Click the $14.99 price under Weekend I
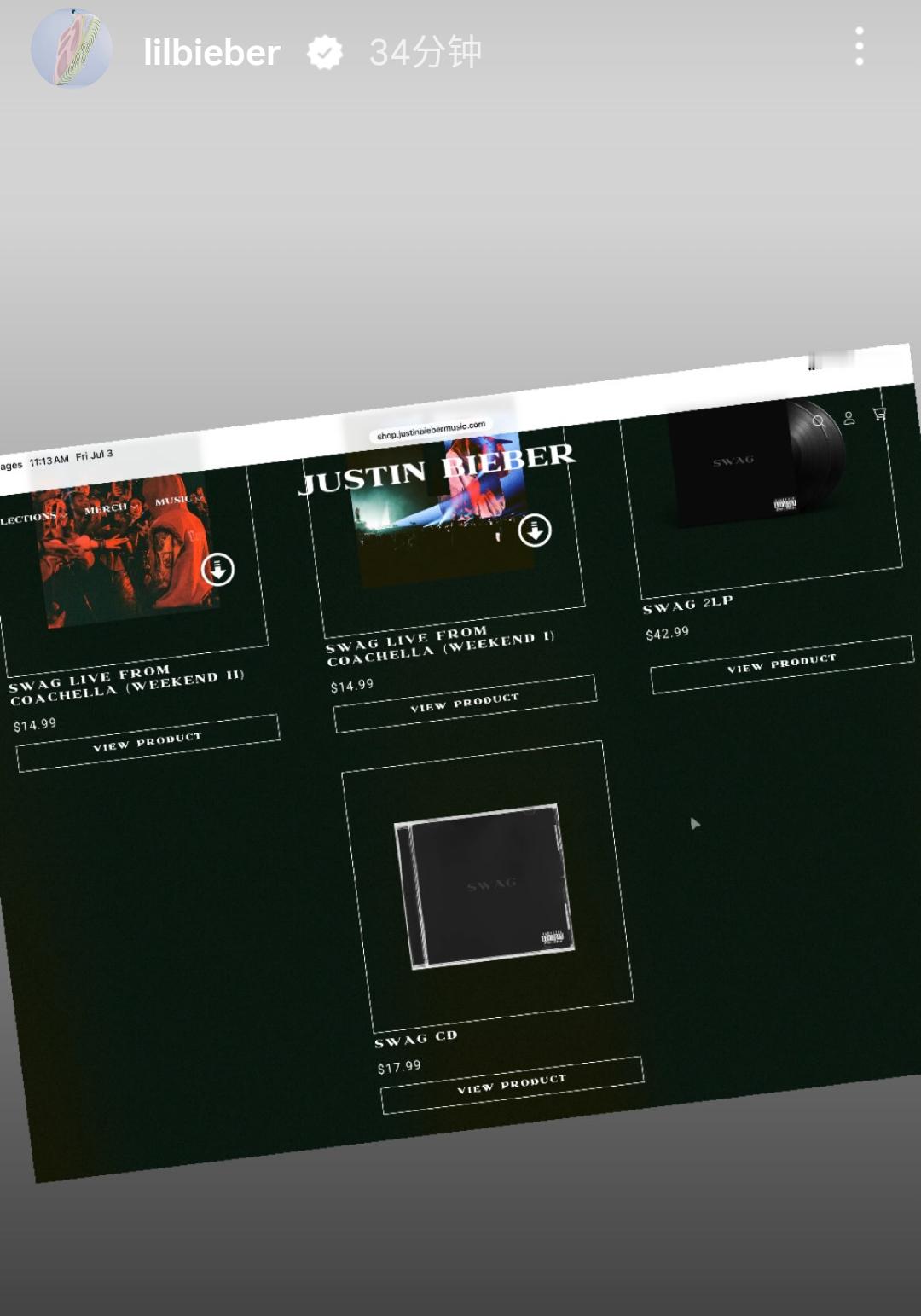 pos(352,686)
